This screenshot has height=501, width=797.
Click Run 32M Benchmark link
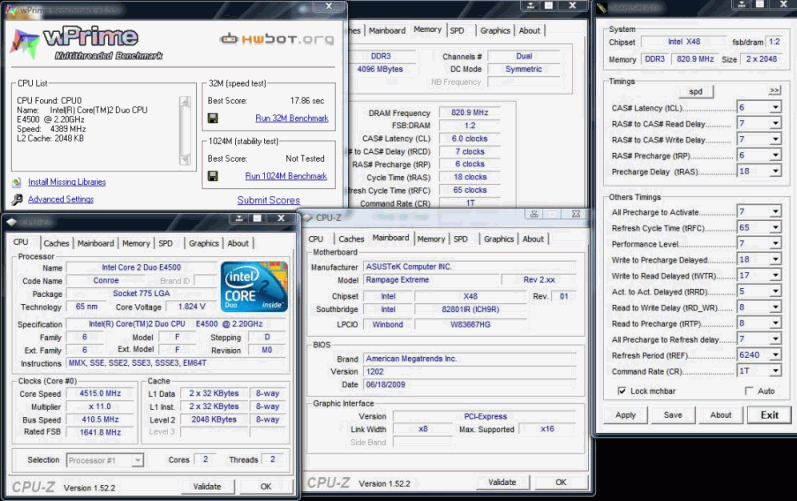(x=292, y=118)
